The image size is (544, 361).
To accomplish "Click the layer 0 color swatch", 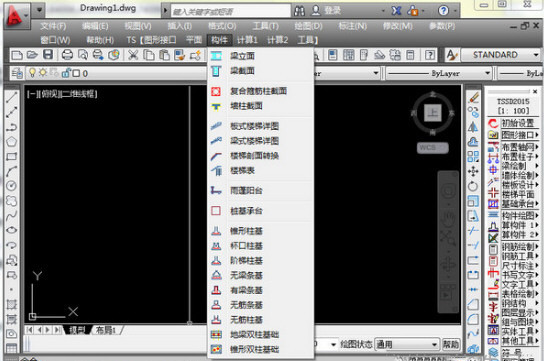I will point(76,74).
